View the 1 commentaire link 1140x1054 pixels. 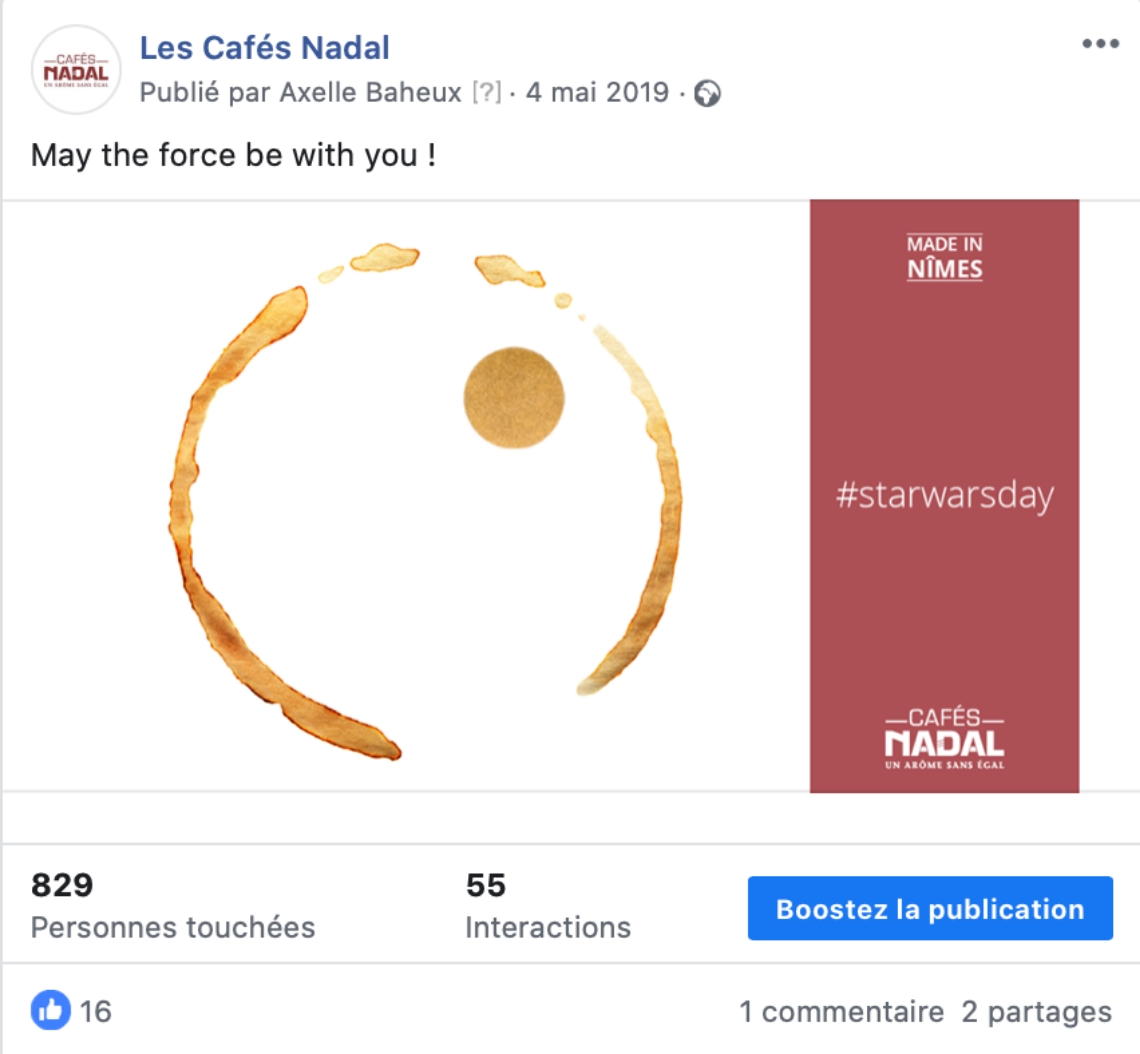(x=841, y=1012)
